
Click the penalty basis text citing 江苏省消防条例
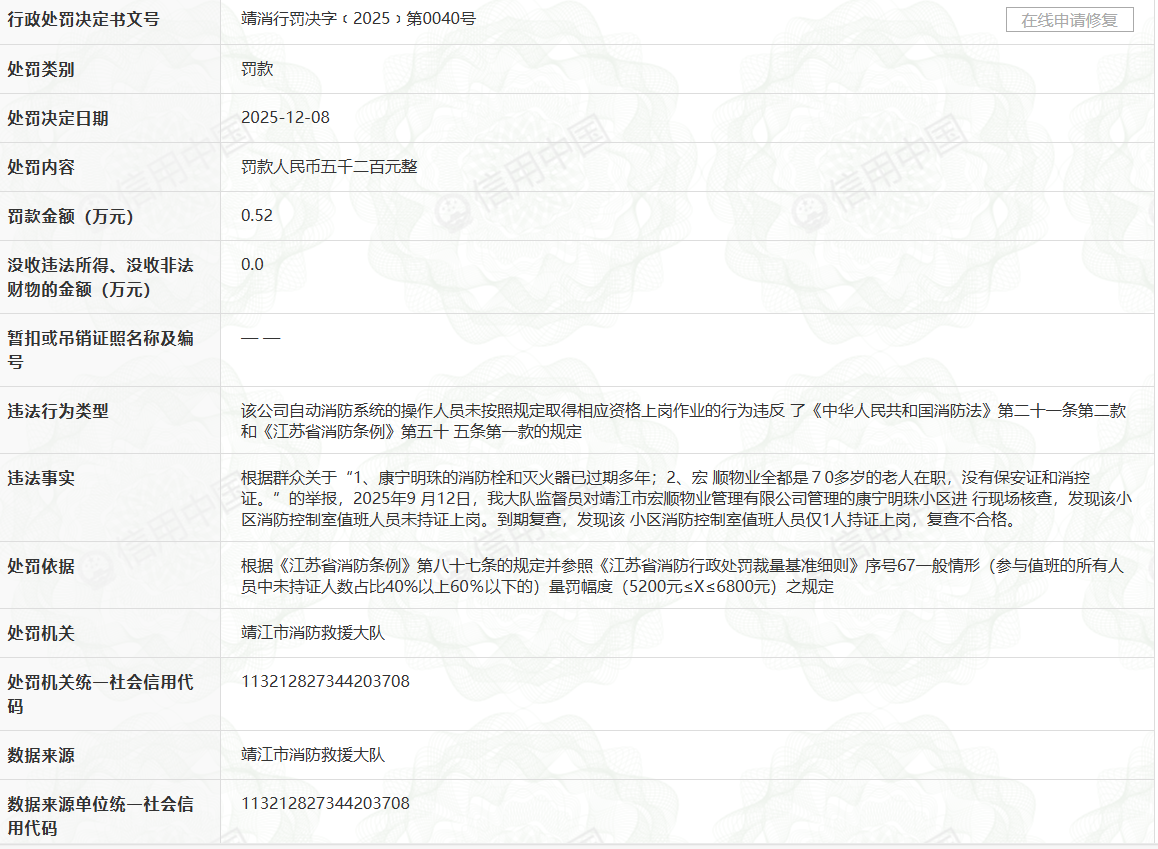tap(683, 577)
